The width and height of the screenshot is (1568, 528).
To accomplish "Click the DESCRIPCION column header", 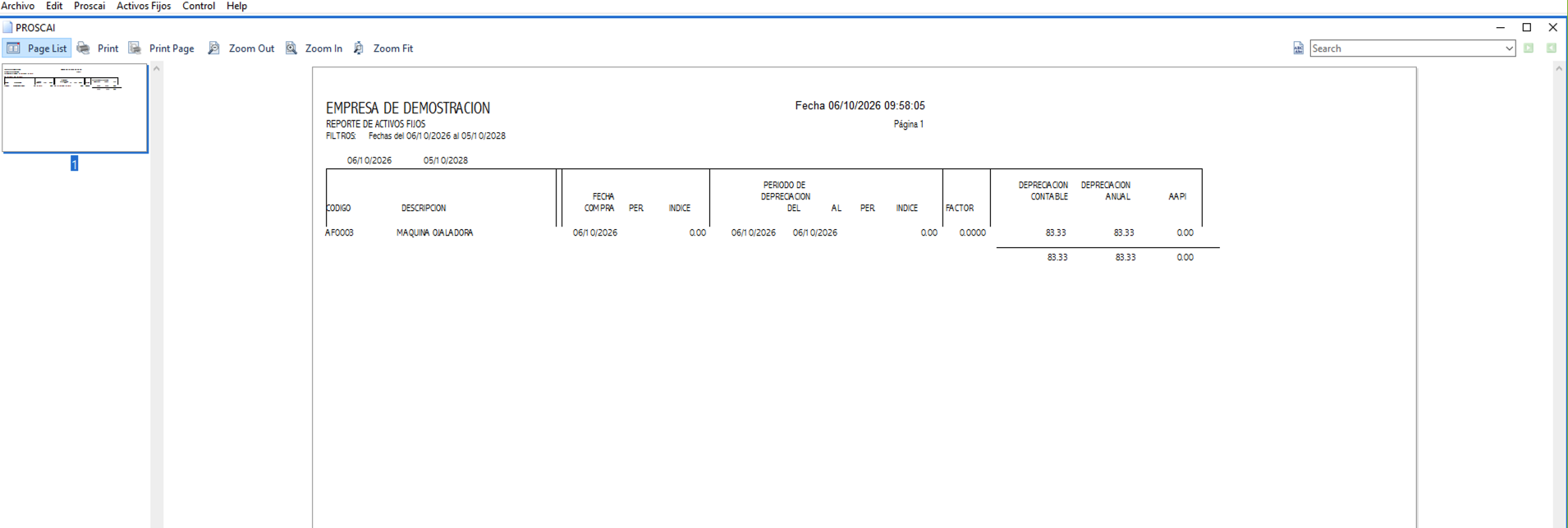I will pos(424,209).
